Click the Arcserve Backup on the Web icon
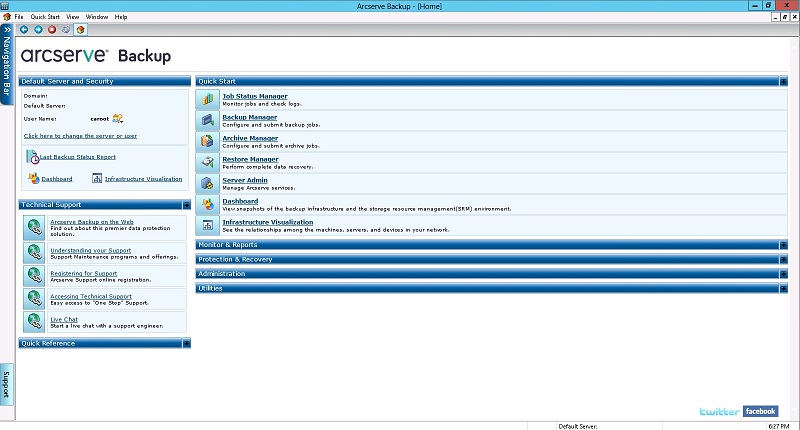Image resolution: width=800 pixels, height=430 pixels. click(x=34, y=227)
